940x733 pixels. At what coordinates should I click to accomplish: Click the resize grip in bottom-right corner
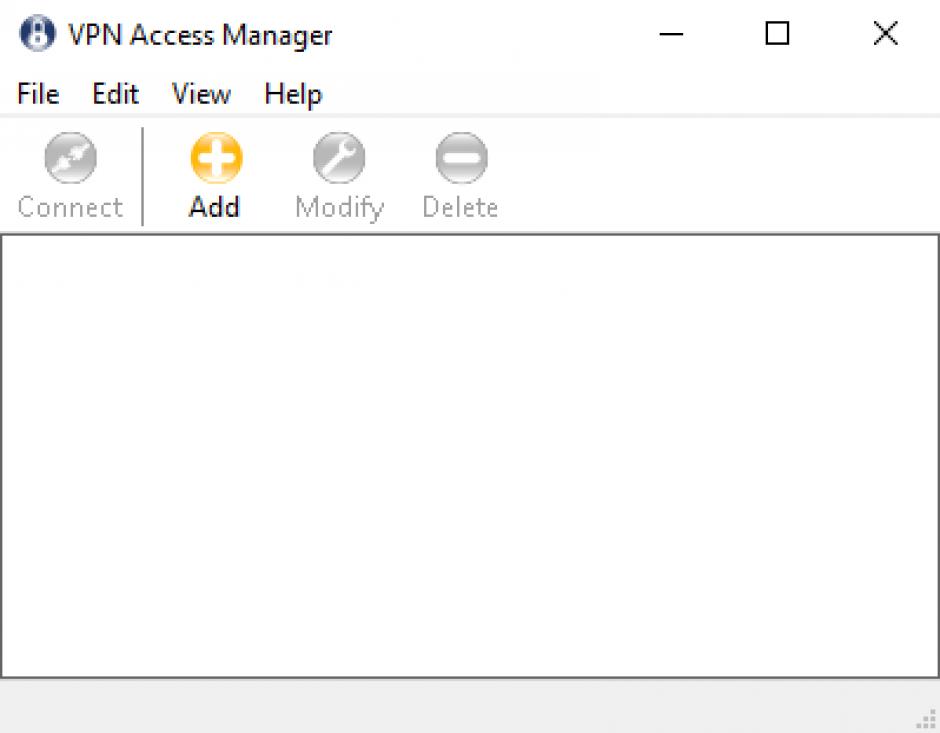pyautogui.click(x=926, y=720)
